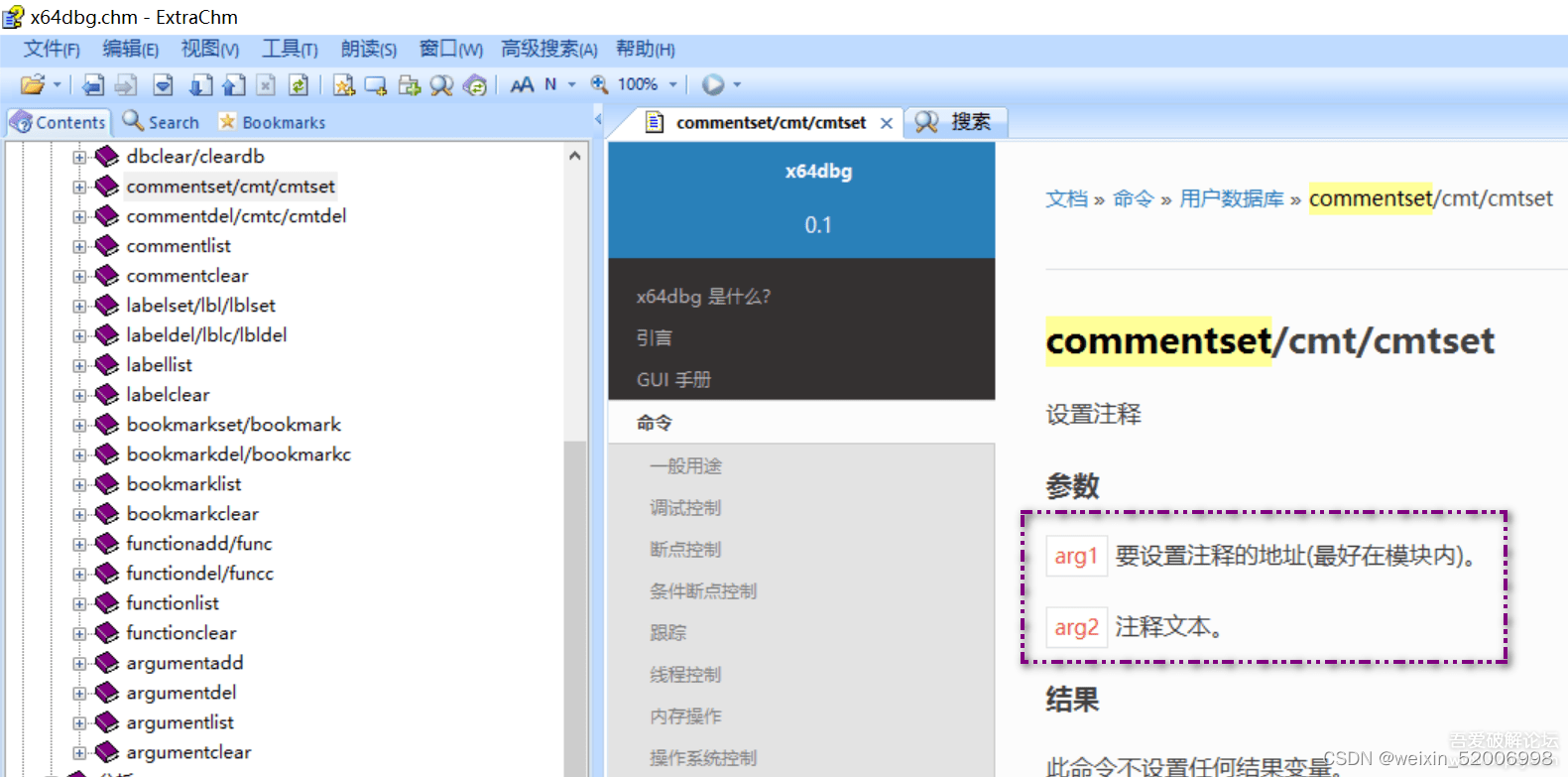Select labeldel/lblc/lbldel in the tree

(x=206, y=334)
